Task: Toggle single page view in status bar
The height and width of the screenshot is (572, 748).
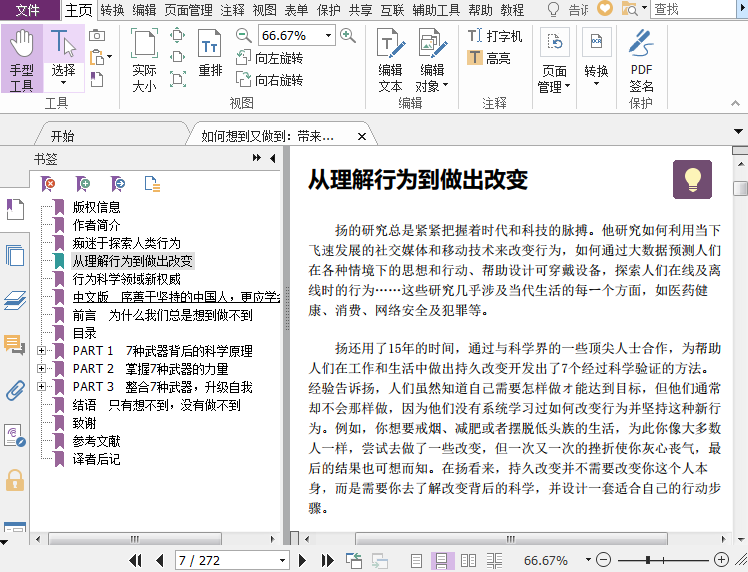Action: click(419, 560)
